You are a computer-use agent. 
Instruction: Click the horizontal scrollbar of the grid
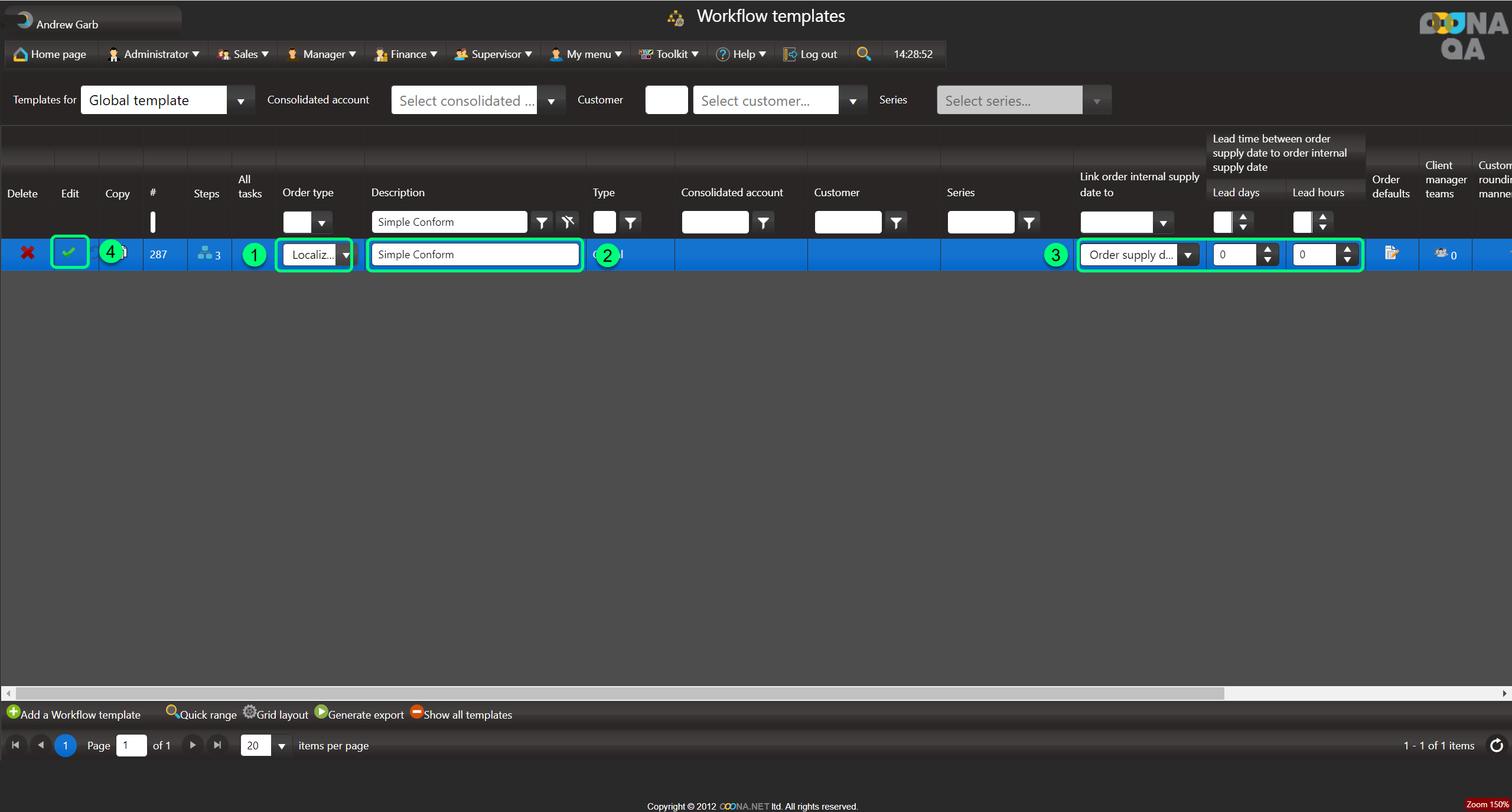pos(620,693)
